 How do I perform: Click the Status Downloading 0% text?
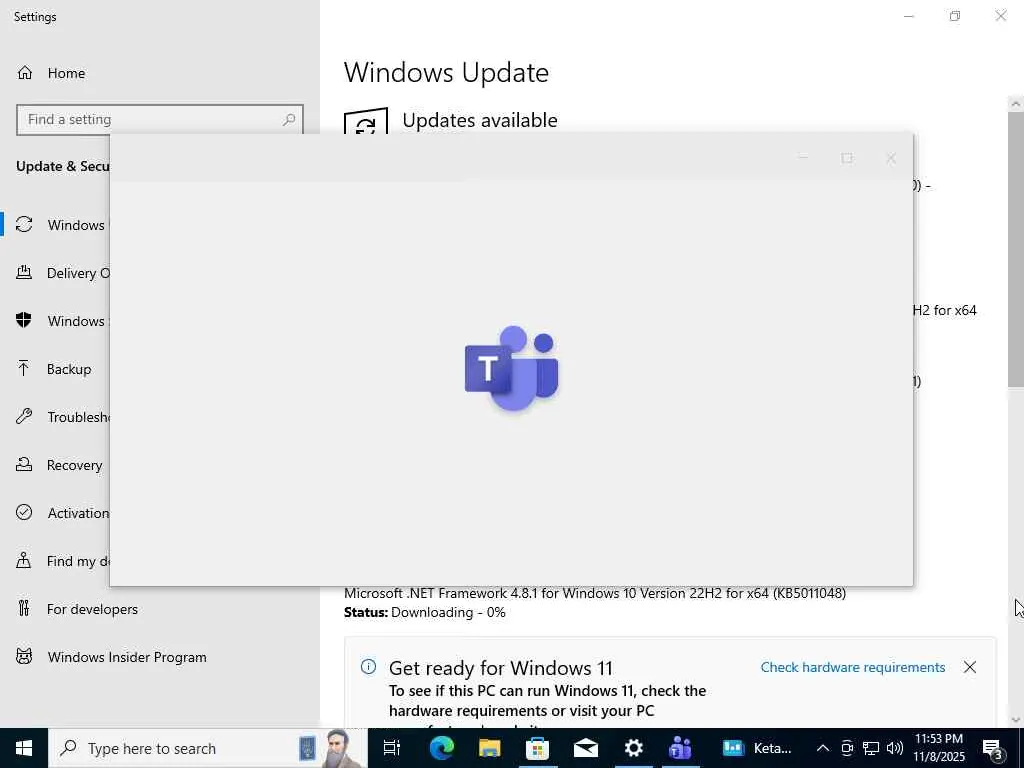[x=424, y=613]
